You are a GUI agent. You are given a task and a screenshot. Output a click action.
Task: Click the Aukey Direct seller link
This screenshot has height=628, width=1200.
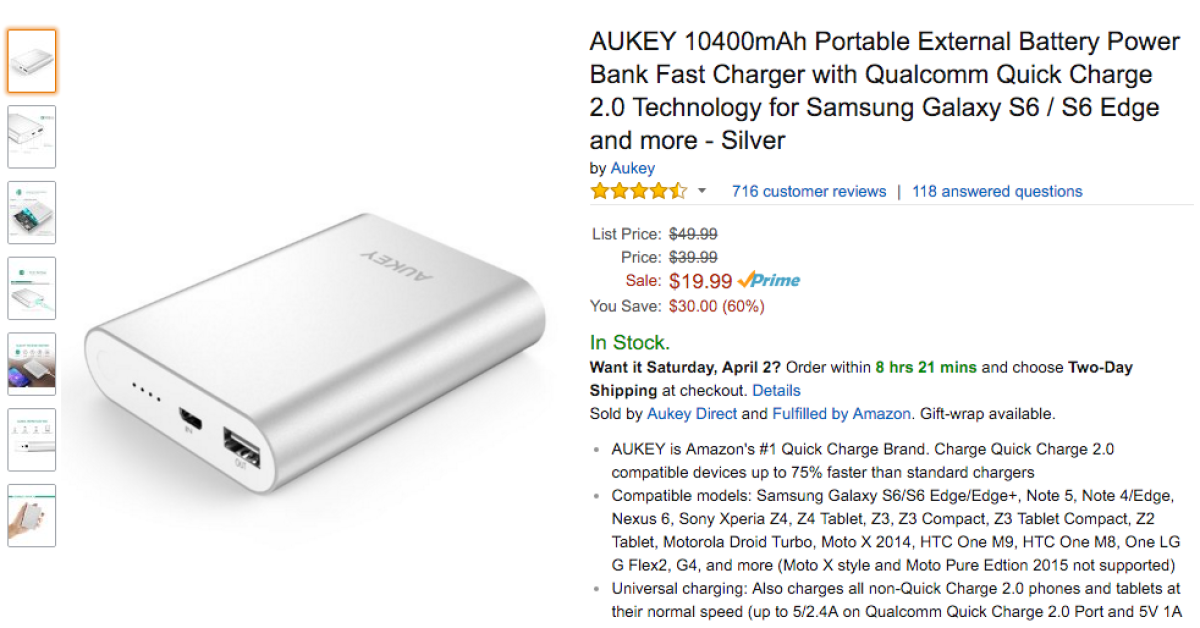pos(692,413)
